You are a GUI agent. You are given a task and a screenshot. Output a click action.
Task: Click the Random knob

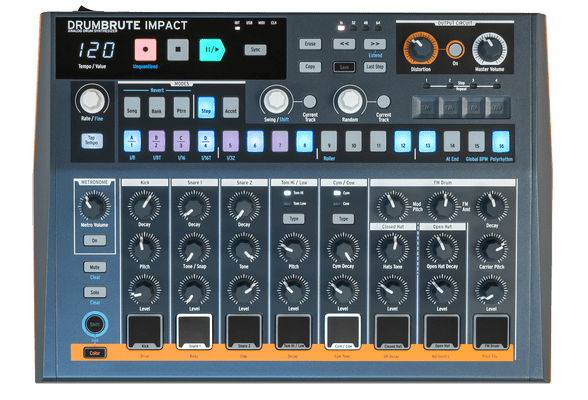tap(350, 100)
